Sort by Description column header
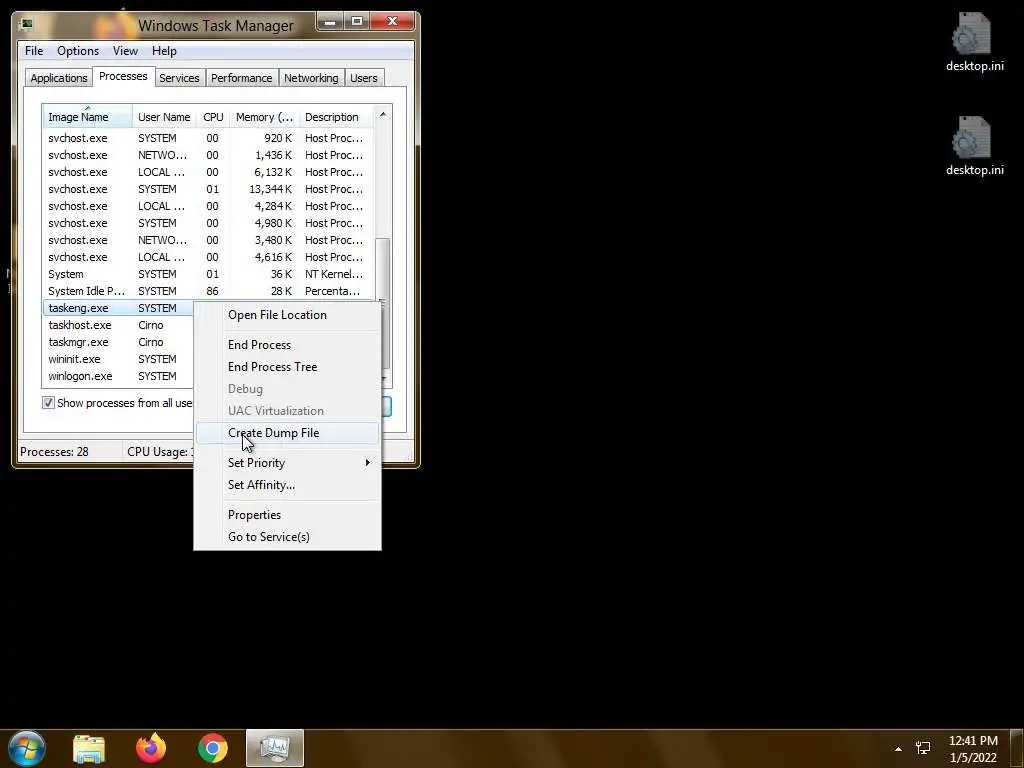This screenshot has height=768, width=1024. [x=336, y=117]
